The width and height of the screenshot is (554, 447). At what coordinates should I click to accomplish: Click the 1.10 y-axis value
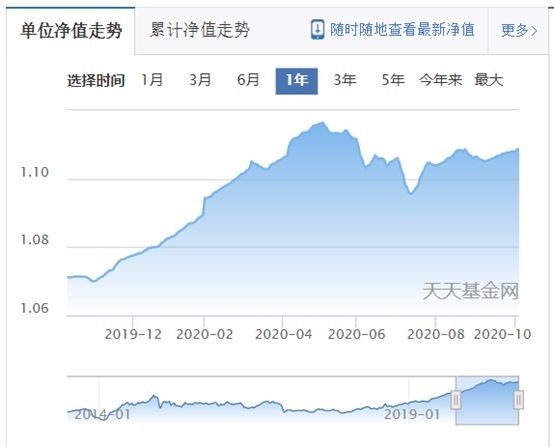point(34,172)
